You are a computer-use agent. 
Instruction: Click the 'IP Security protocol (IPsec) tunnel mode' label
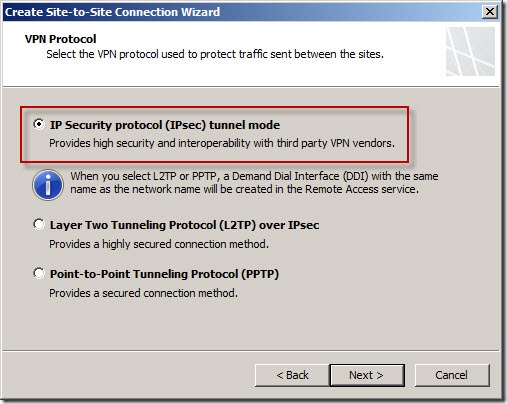tap(165, 125)
